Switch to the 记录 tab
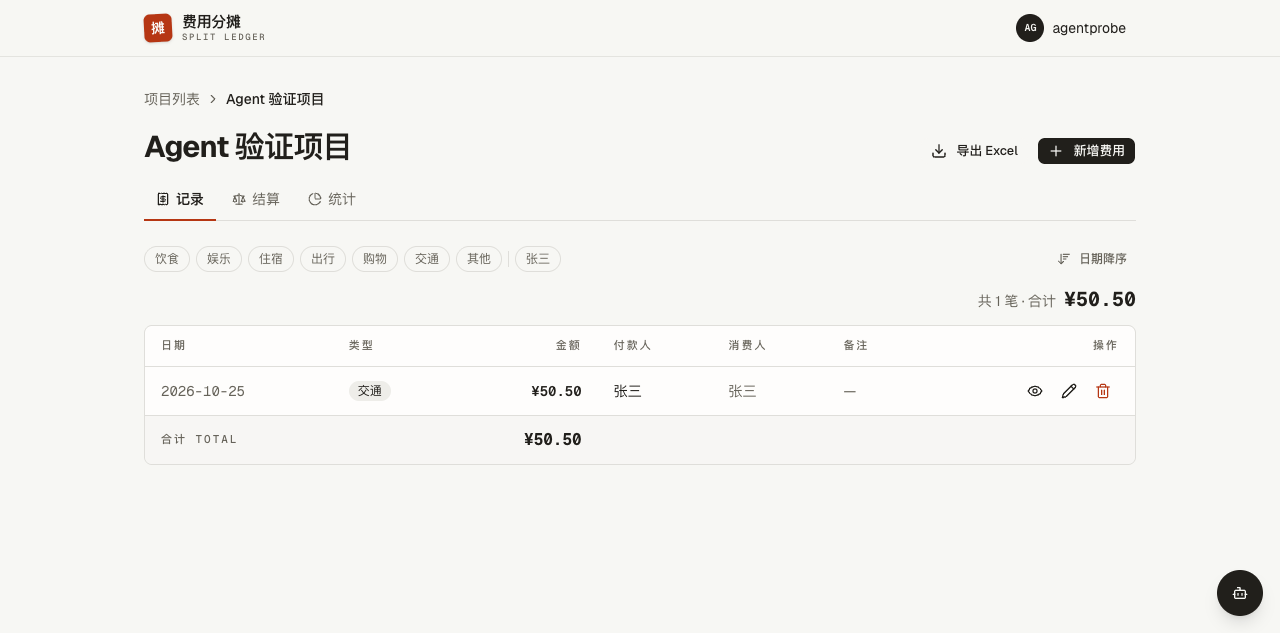This screenshot has width=1280, height=633. [x=180, y=199]
